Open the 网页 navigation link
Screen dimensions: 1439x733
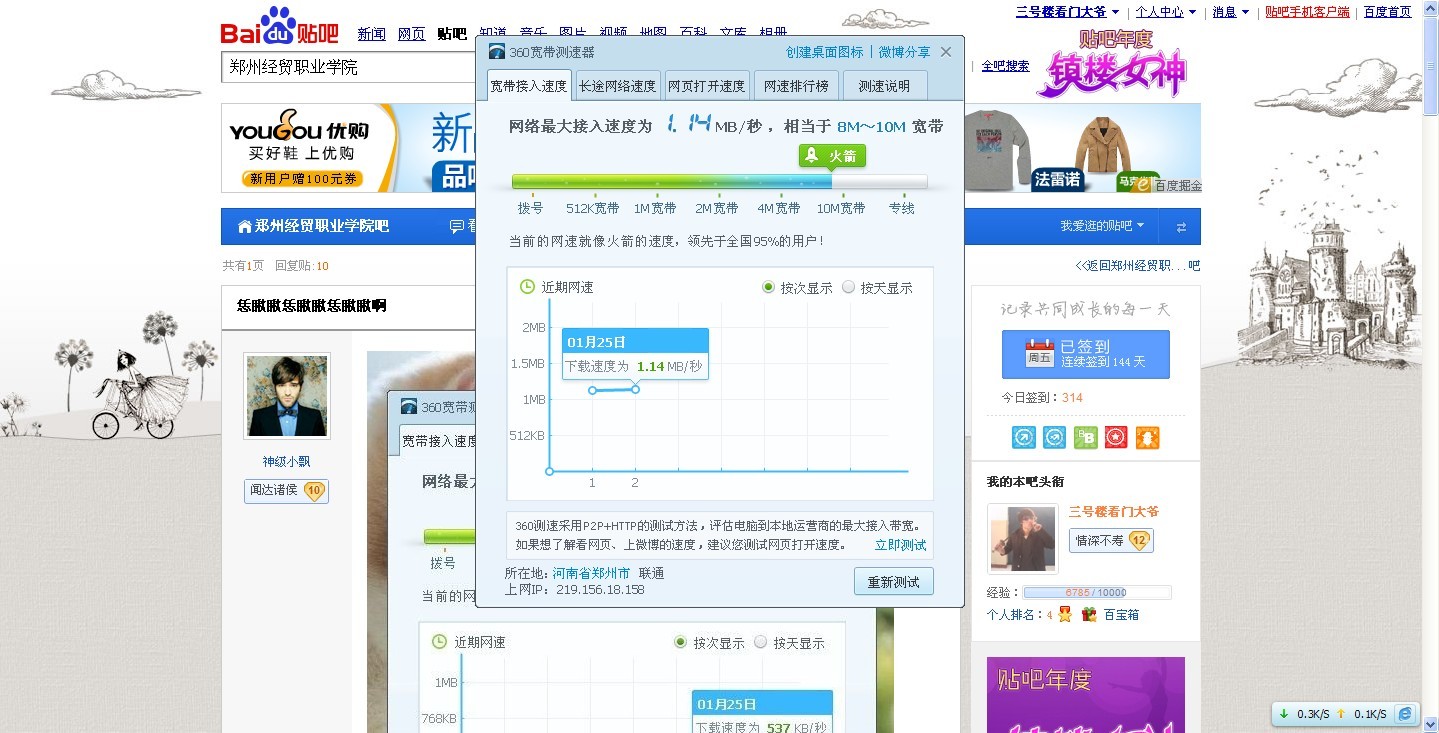tap(411, 34)
